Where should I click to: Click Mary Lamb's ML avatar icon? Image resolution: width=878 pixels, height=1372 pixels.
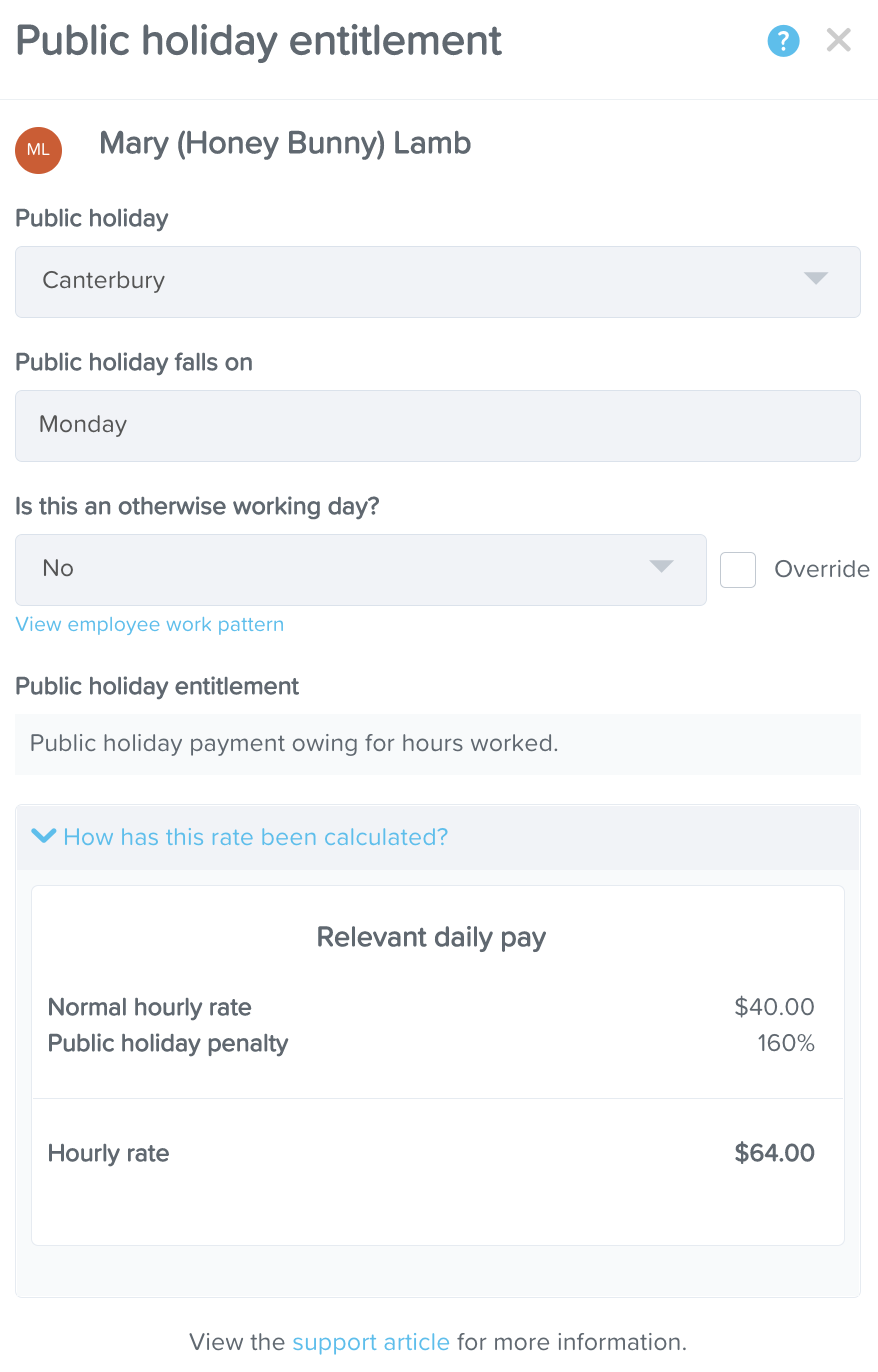38,150
